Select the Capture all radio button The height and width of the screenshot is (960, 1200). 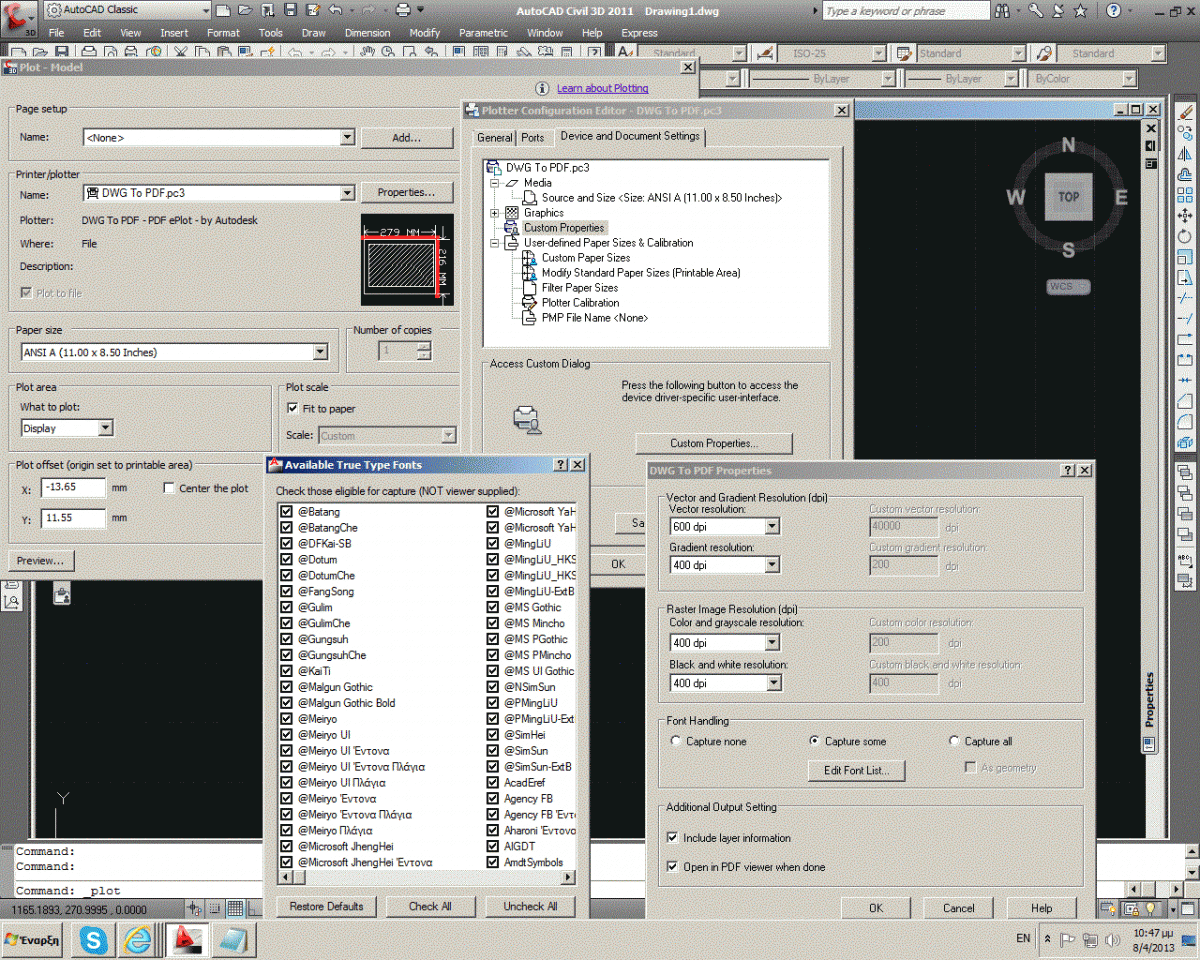click(x=954, y=742)
